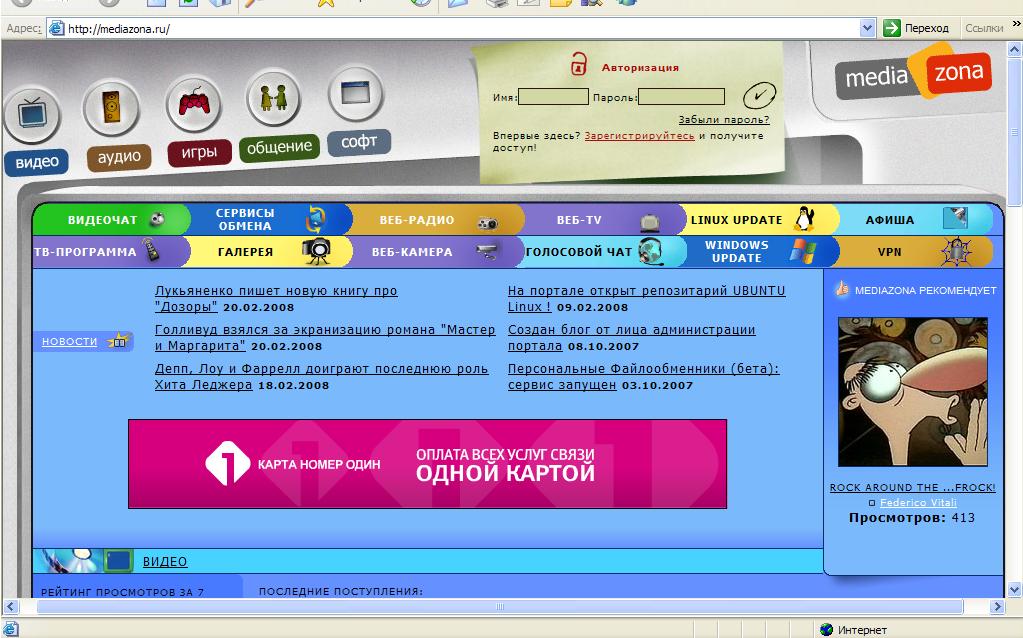Click the voice chat headset globe icon
The height and width of the screenshot is (638, 1023).
click(651, 252)
